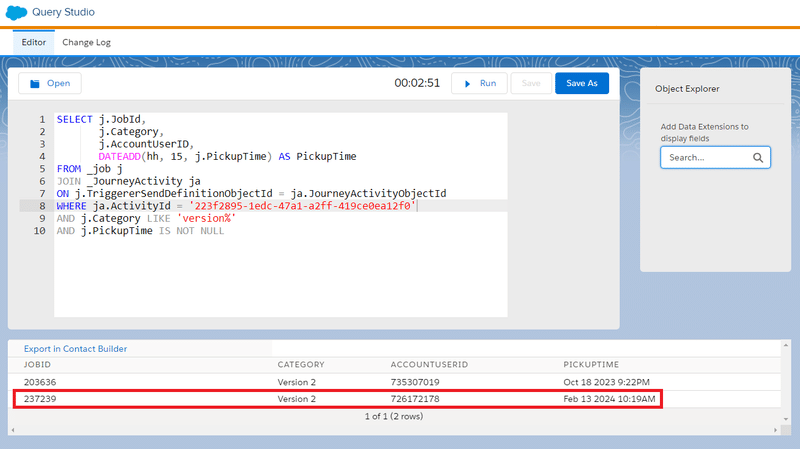
Task: Click the Salesforce cloud logo
Action: tap(16, 12)
